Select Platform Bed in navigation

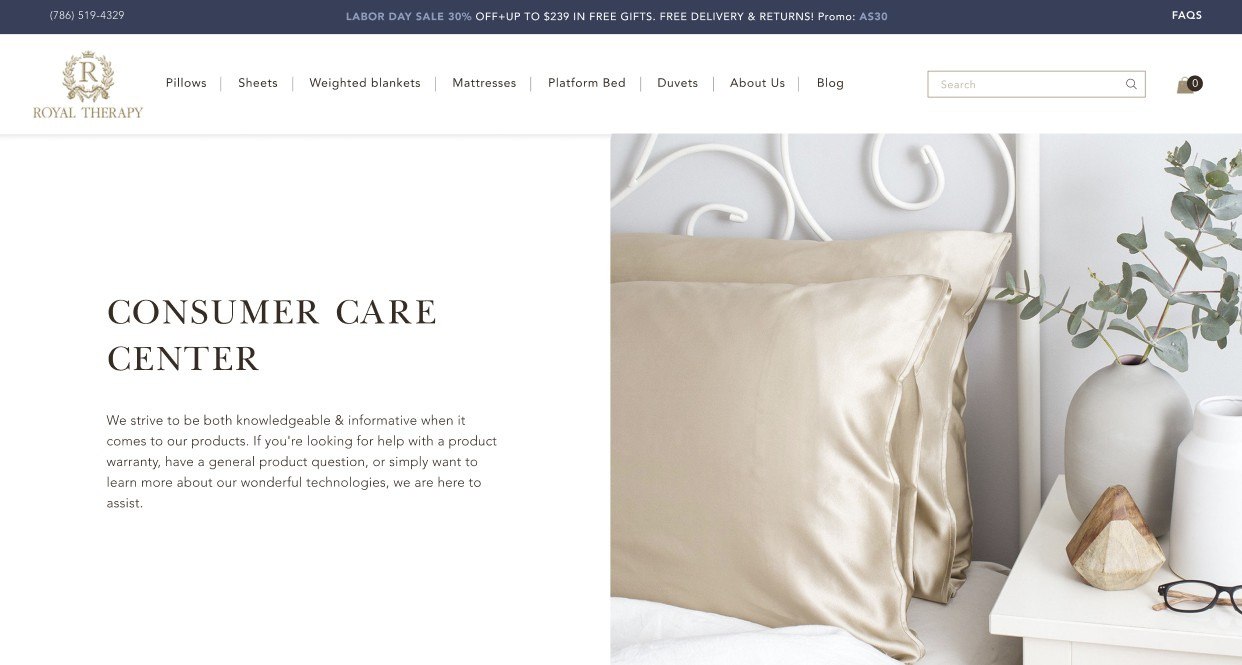(587, 83)
